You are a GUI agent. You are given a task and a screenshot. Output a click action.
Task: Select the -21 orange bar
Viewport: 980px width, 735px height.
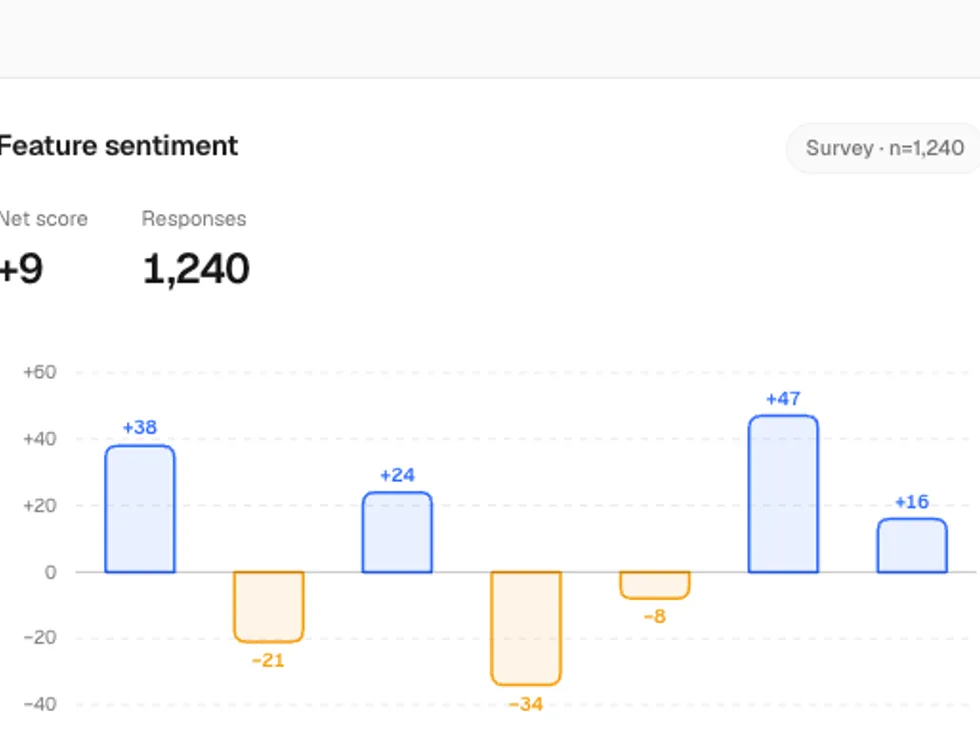(x=269, y=606)
